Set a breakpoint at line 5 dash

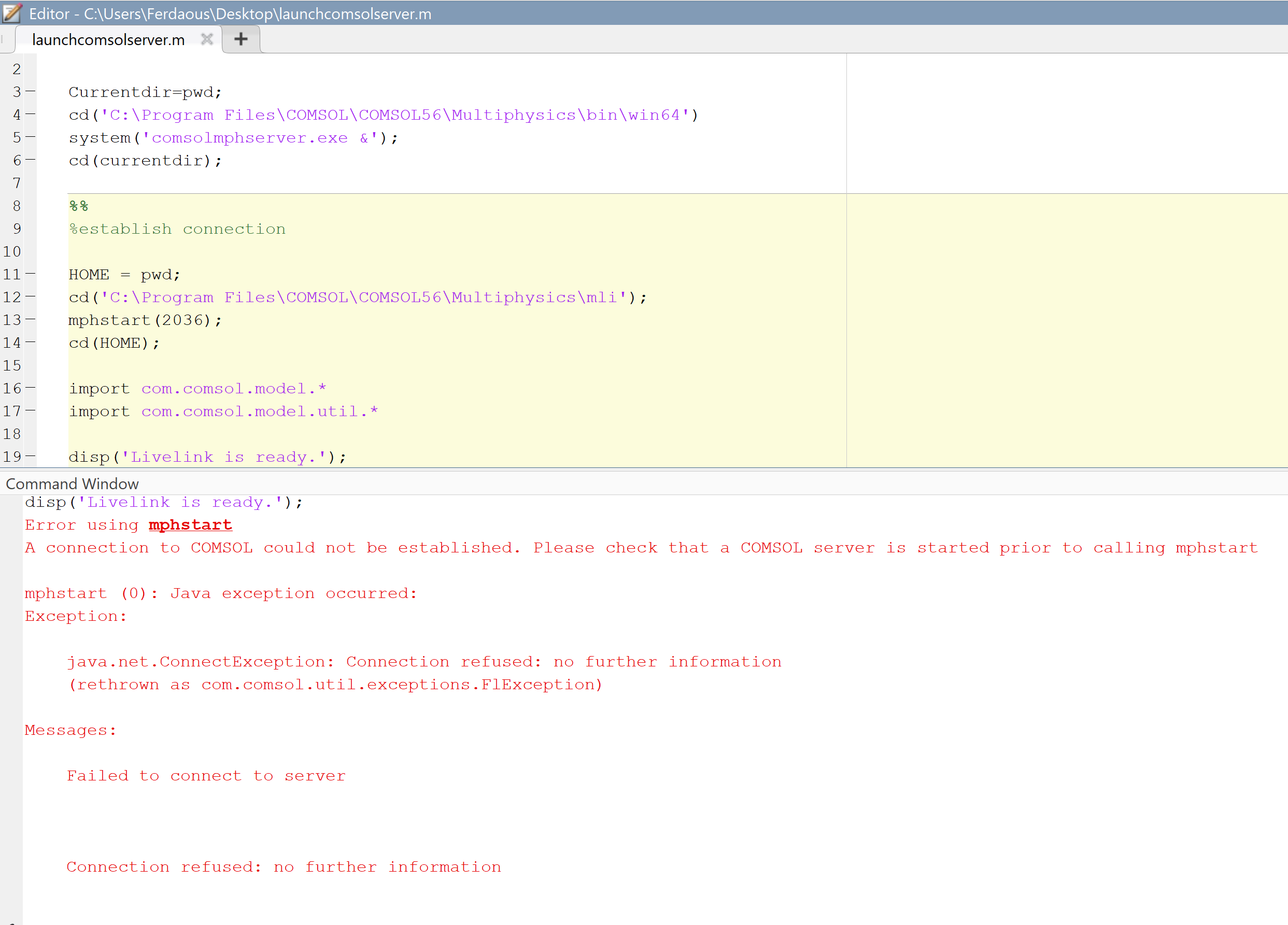31,137
